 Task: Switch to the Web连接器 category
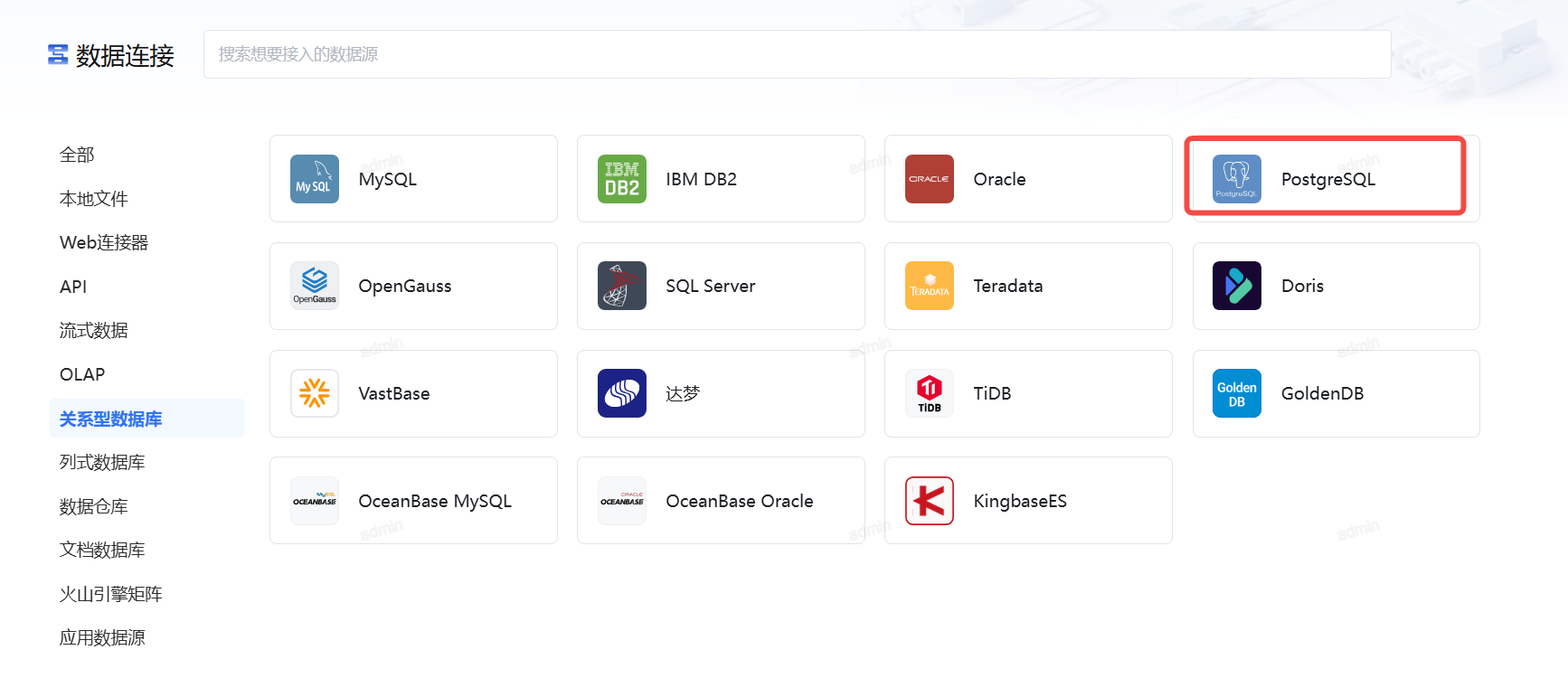104,242
